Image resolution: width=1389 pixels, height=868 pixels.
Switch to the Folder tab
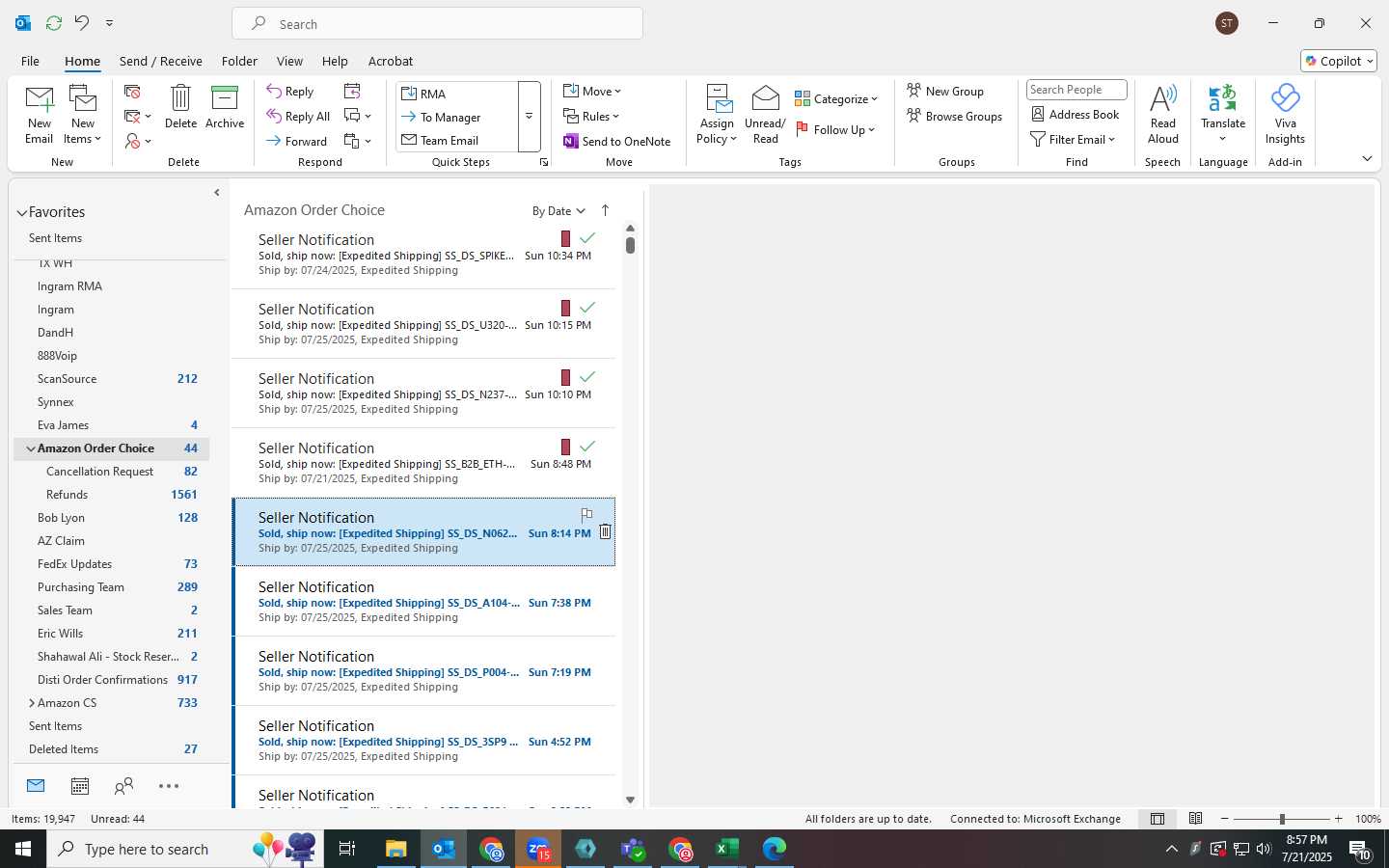click(x=239, y=61)
